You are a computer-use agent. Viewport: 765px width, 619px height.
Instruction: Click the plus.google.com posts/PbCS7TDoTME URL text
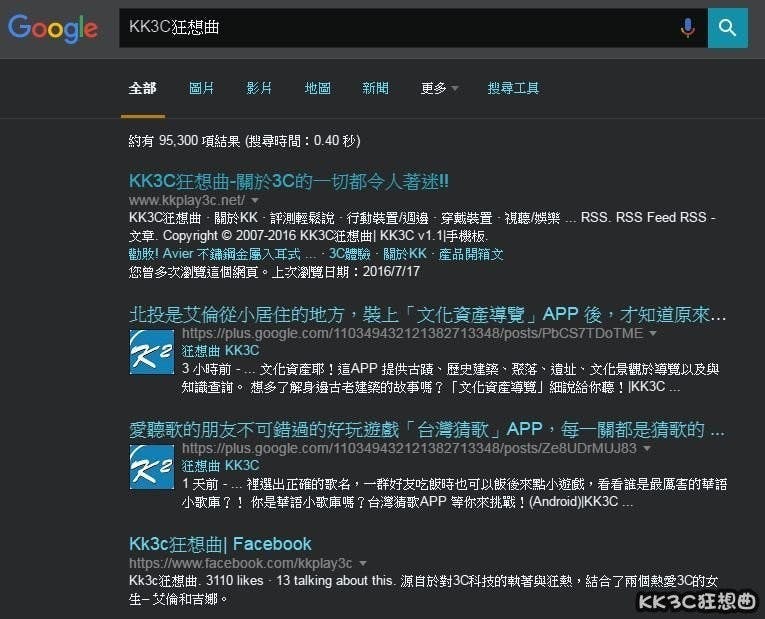(412, 334)
